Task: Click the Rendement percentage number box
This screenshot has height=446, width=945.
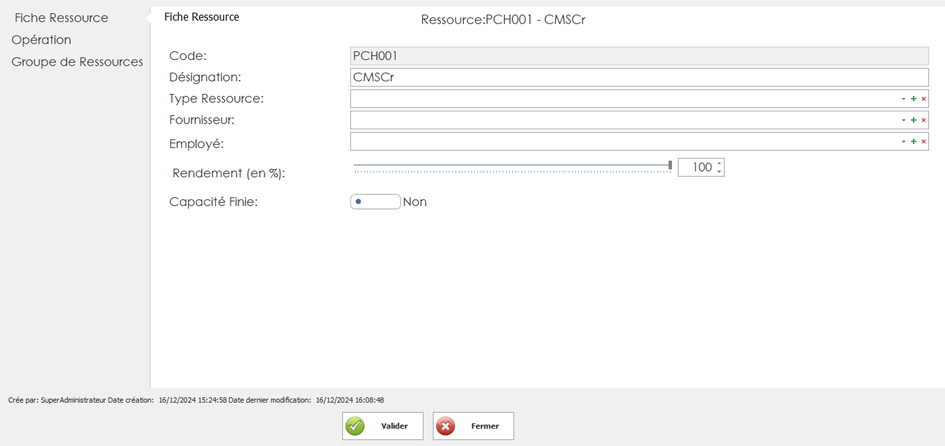Action: tap(696, 167)
